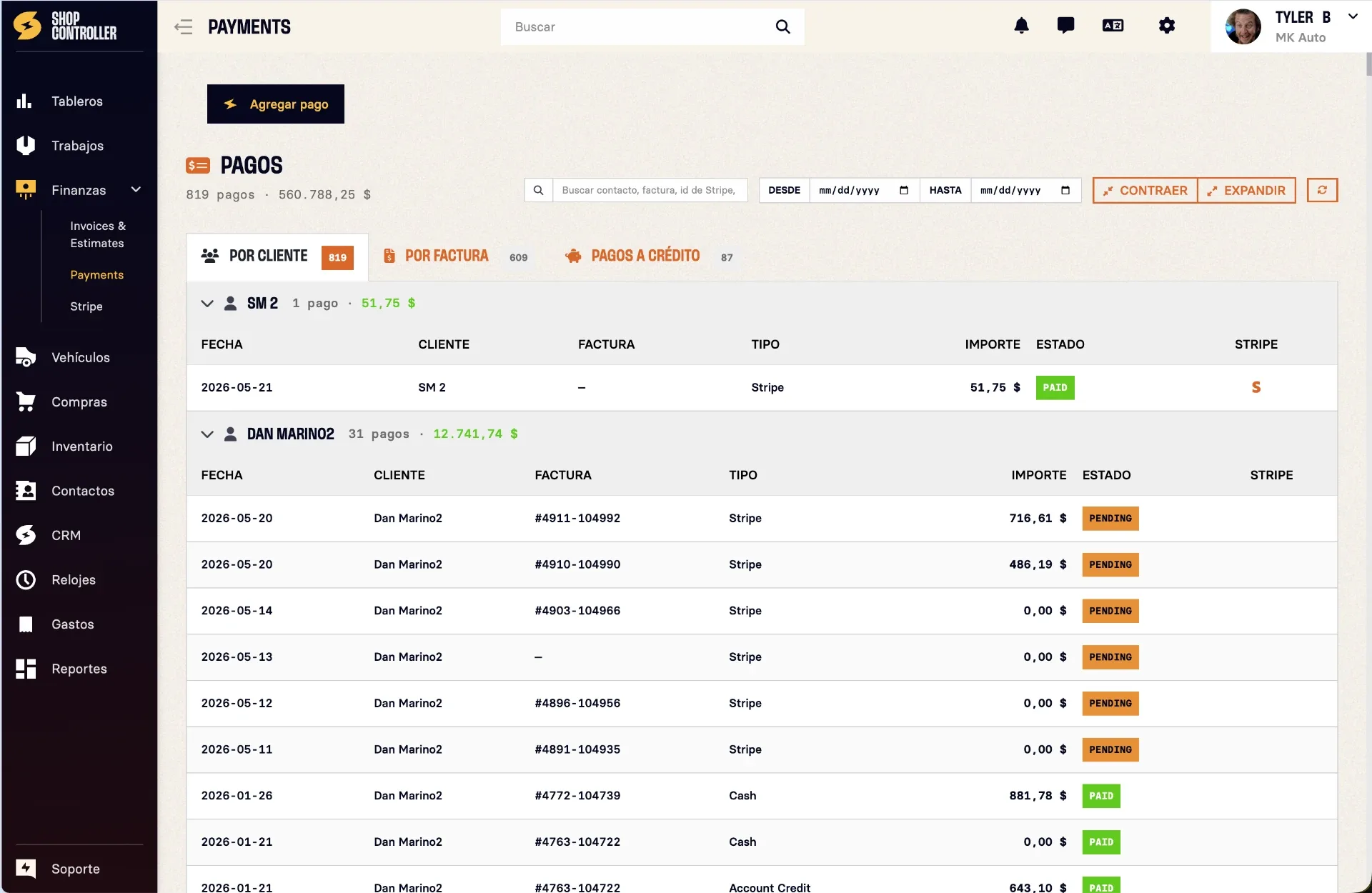The image size is (1372, 893).
Task: Open Tableros in the sidebar
Action: pyautogui.click(x=79, y=101)
